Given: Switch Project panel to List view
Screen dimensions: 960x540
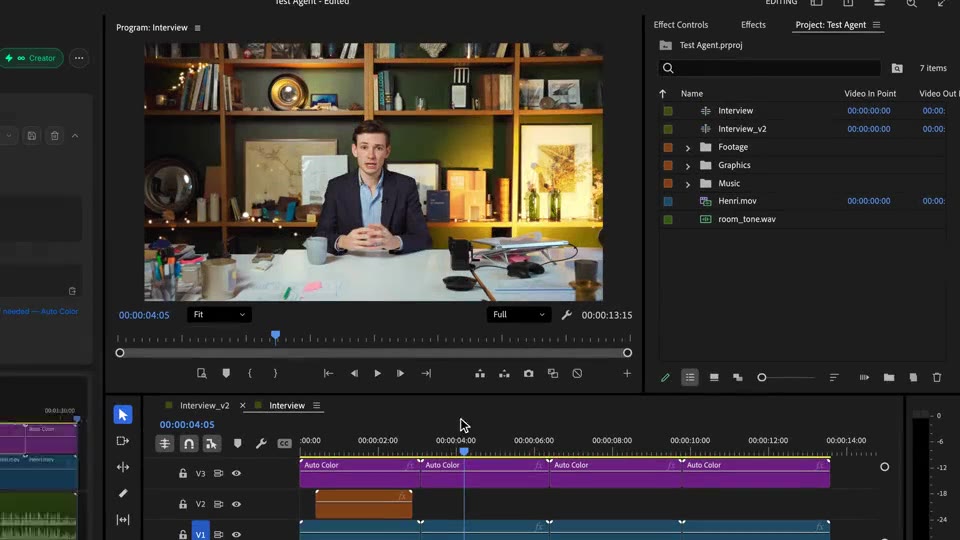Looking at the screenshot, I should coord(690,378).
